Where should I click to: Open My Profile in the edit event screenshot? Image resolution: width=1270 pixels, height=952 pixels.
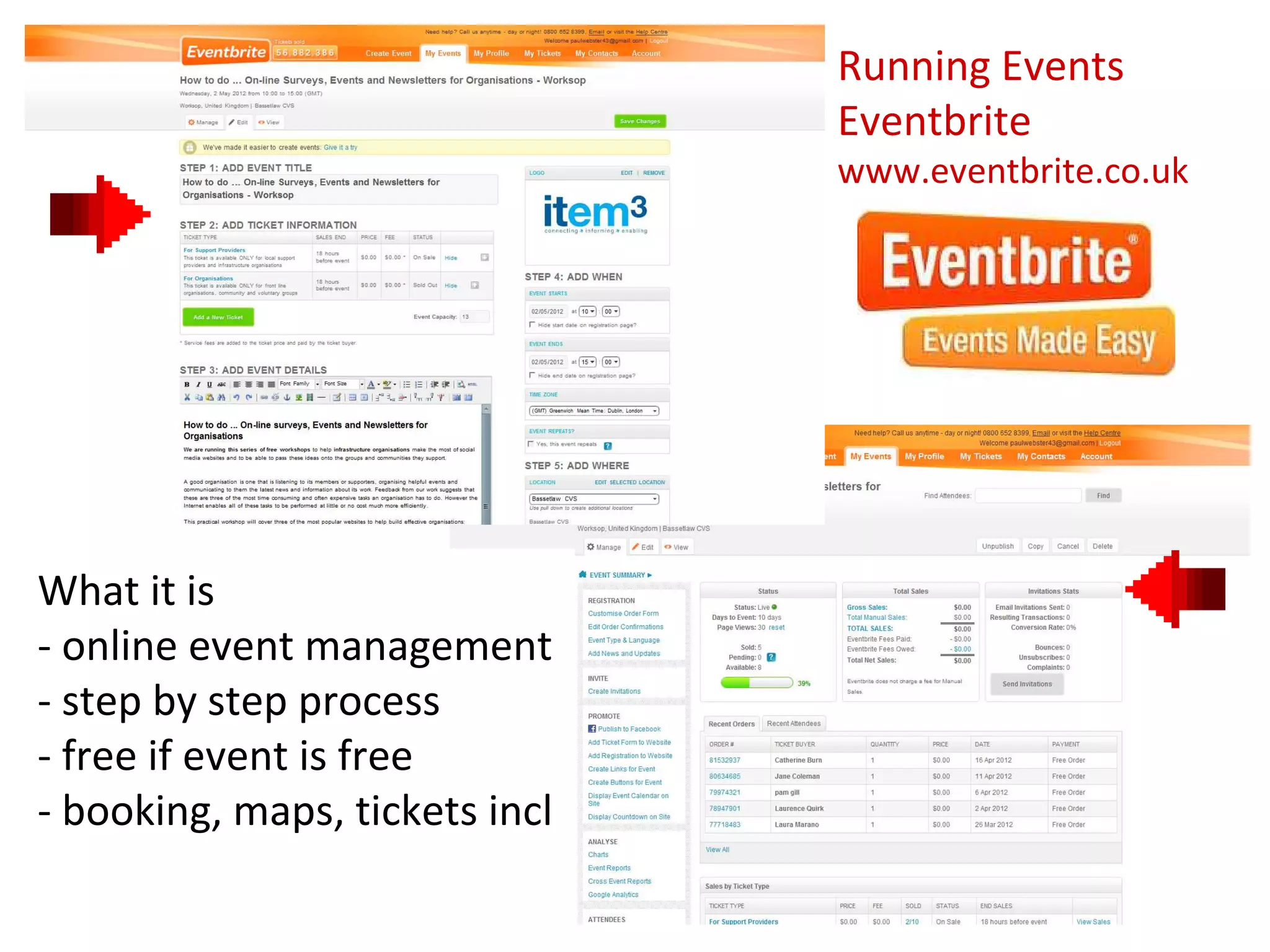pyautogui.click(x=491, y=53)
